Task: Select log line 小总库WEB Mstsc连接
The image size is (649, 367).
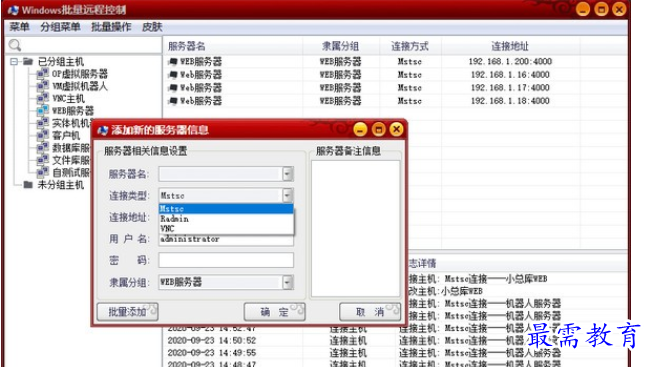Action: point(478,279)
